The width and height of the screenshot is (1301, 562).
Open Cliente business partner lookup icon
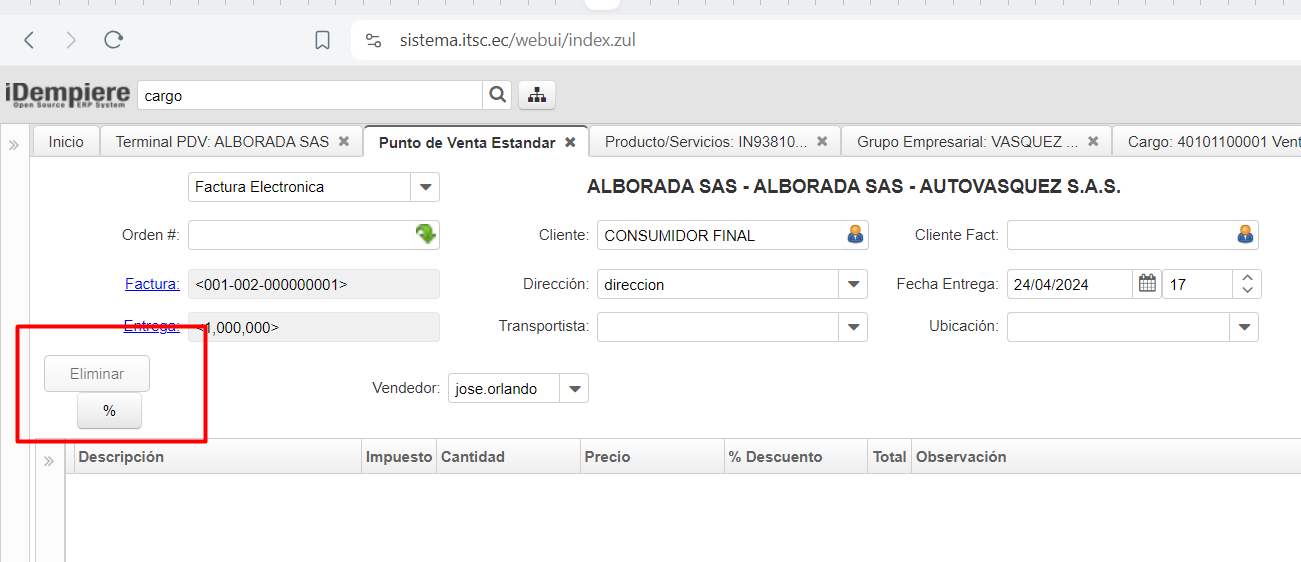pyautogui.click(x=855, y=235)
